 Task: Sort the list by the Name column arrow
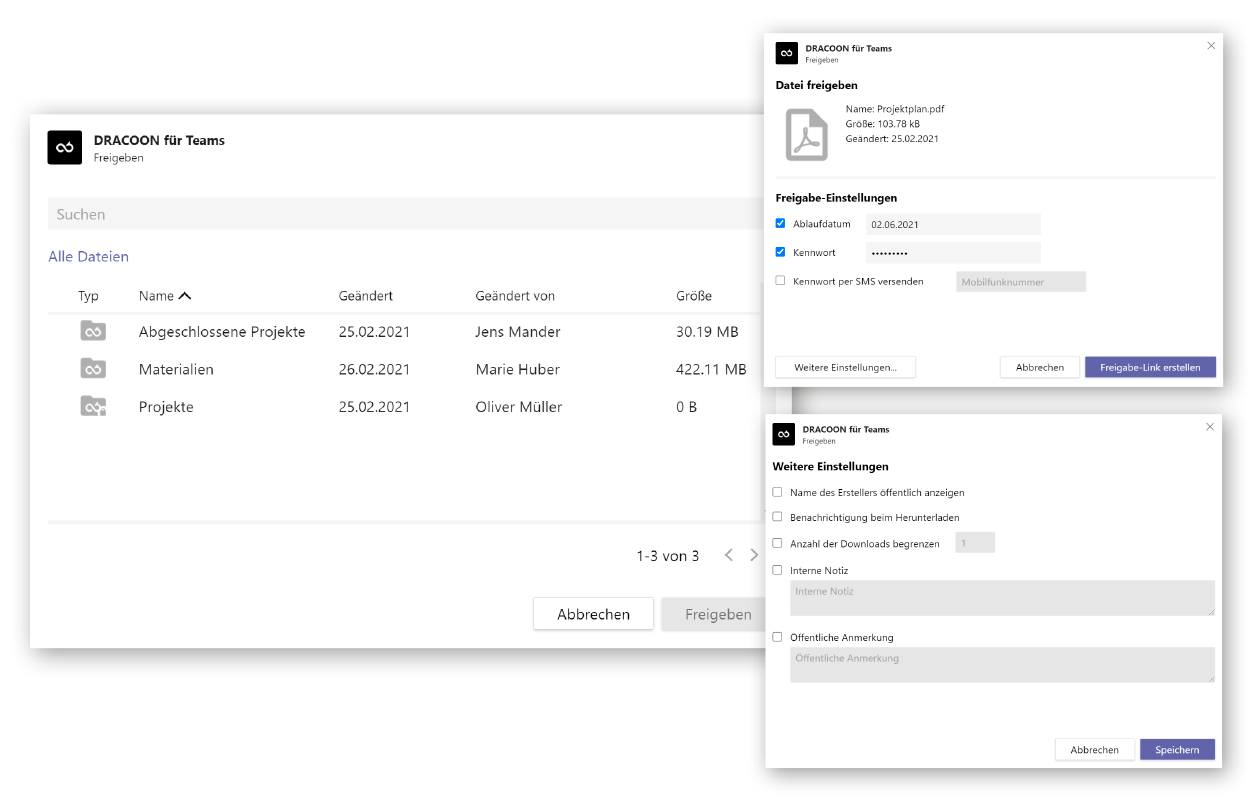click(184, 296)
